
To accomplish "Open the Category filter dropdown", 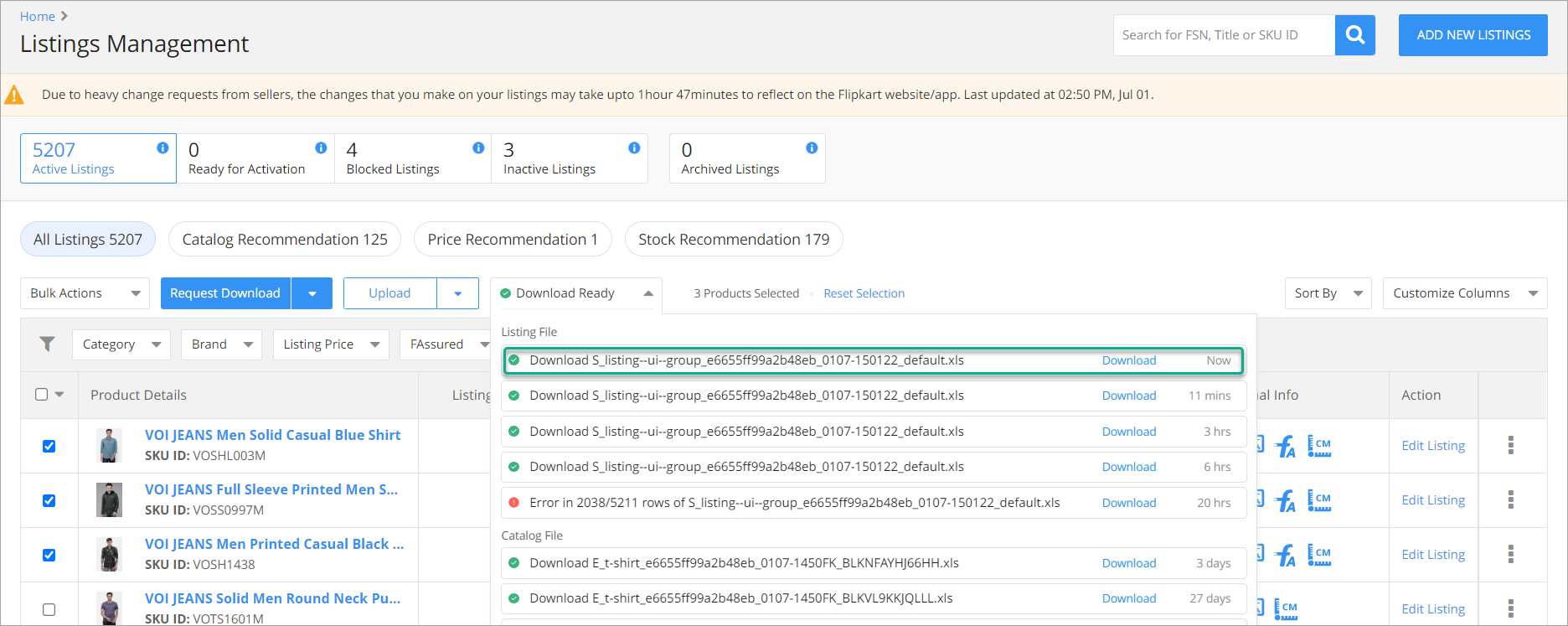I will (x=121, y=344).
